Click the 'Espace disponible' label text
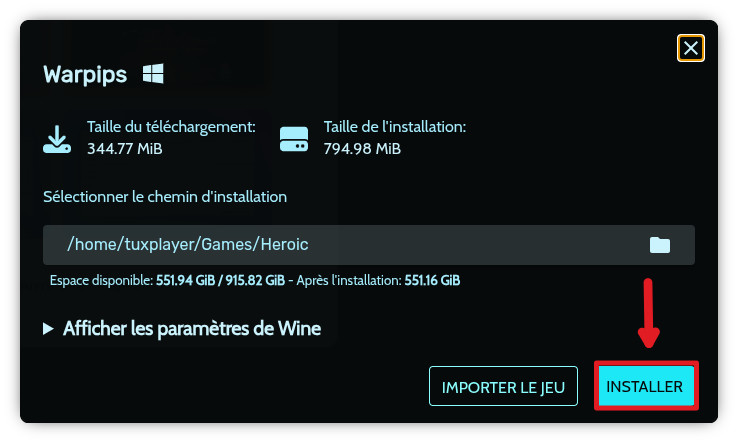Viewport: 738px width, 443px height. tap(101, 280)
